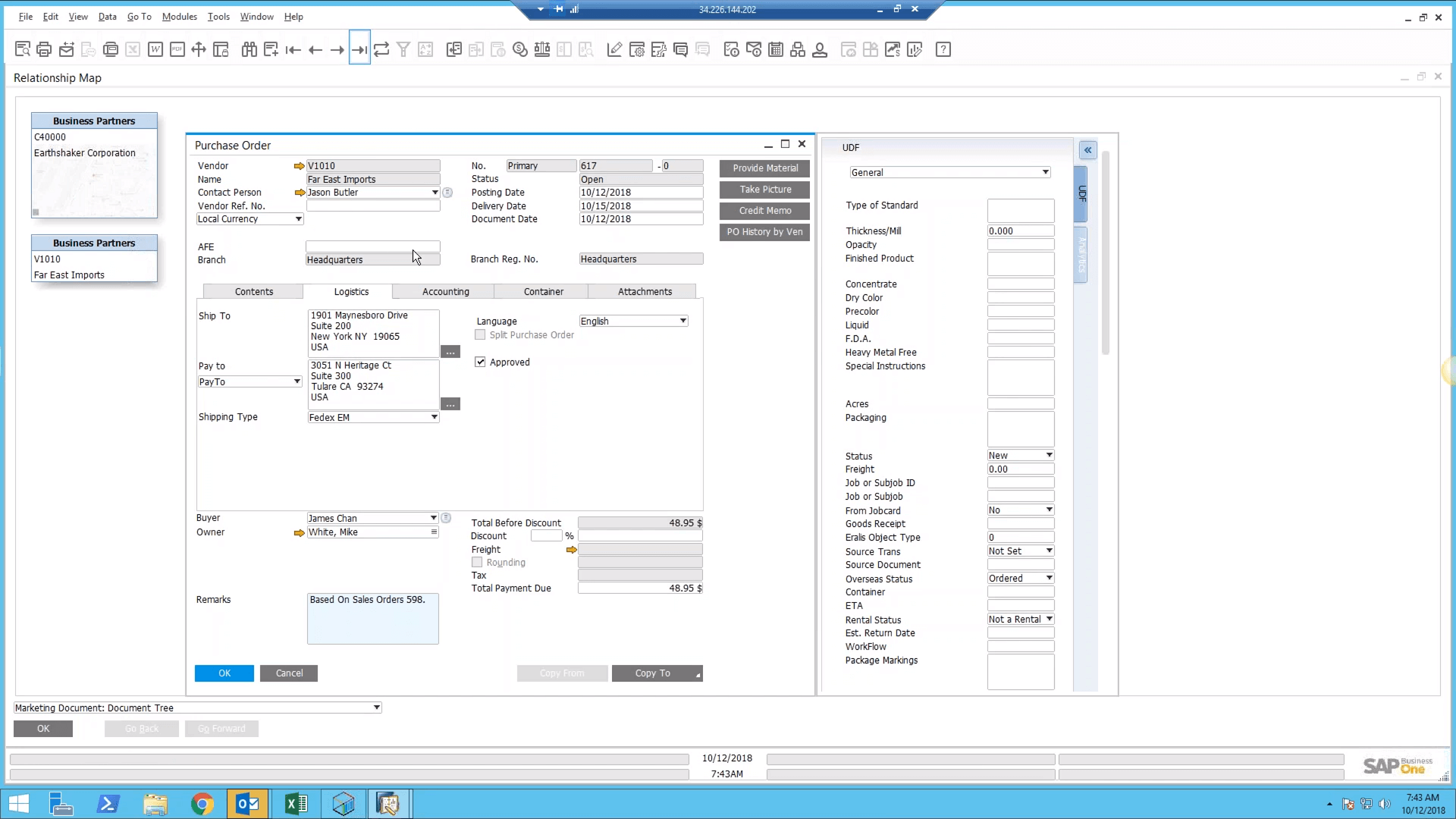Click the Help question mark icon
The image size is (1456, 819).
[943, 49]
